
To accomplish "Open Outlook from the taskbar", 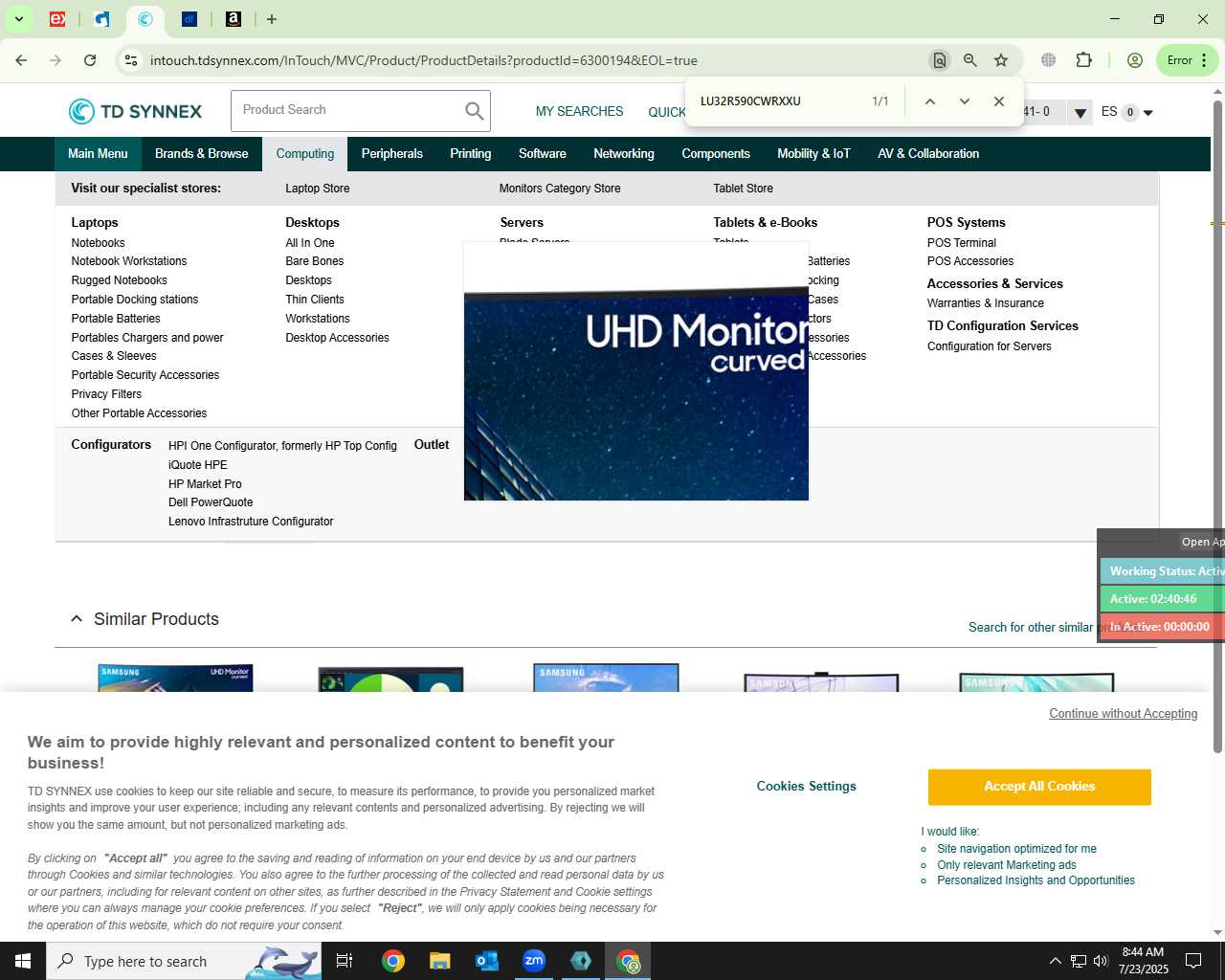I will [487, 961].
